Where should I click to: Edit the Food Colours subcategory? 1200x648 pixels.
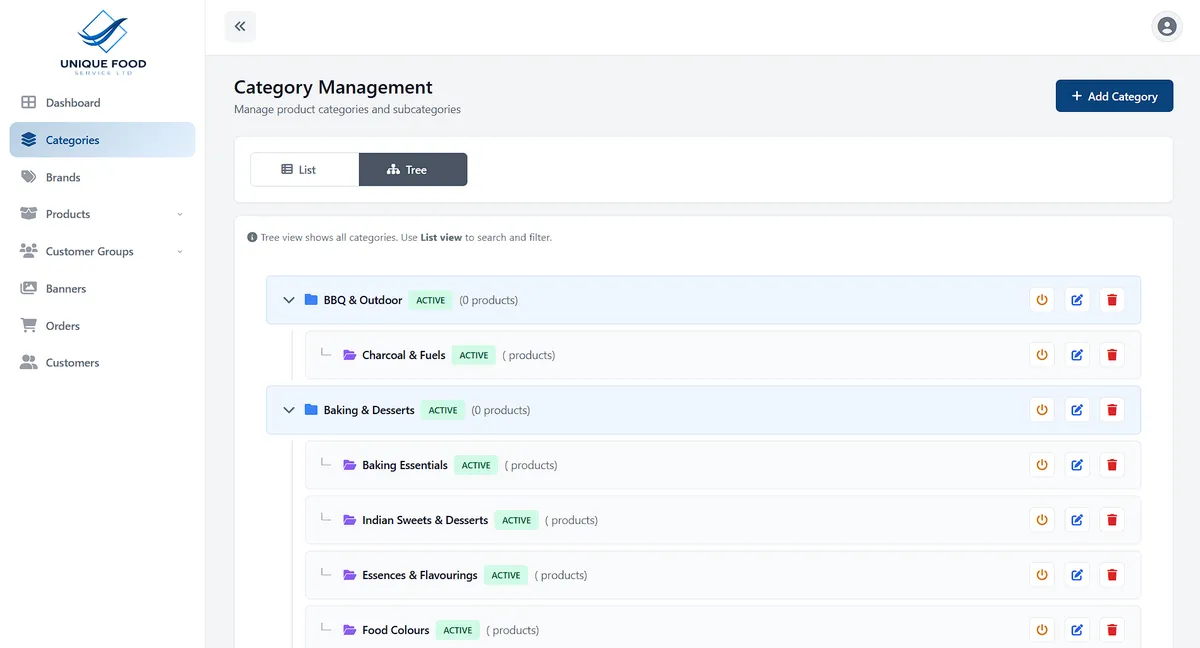point(1077,630)
